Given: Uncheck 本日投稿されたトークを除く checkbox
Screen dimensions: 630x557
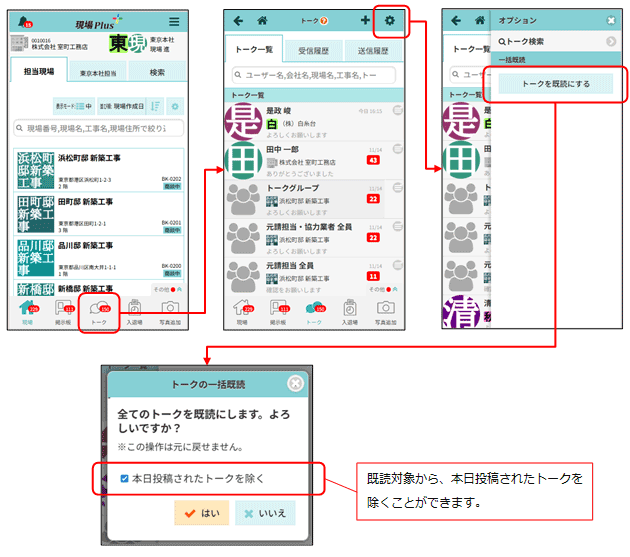Looking at the screenshot, I should click(x=124, y=479).
